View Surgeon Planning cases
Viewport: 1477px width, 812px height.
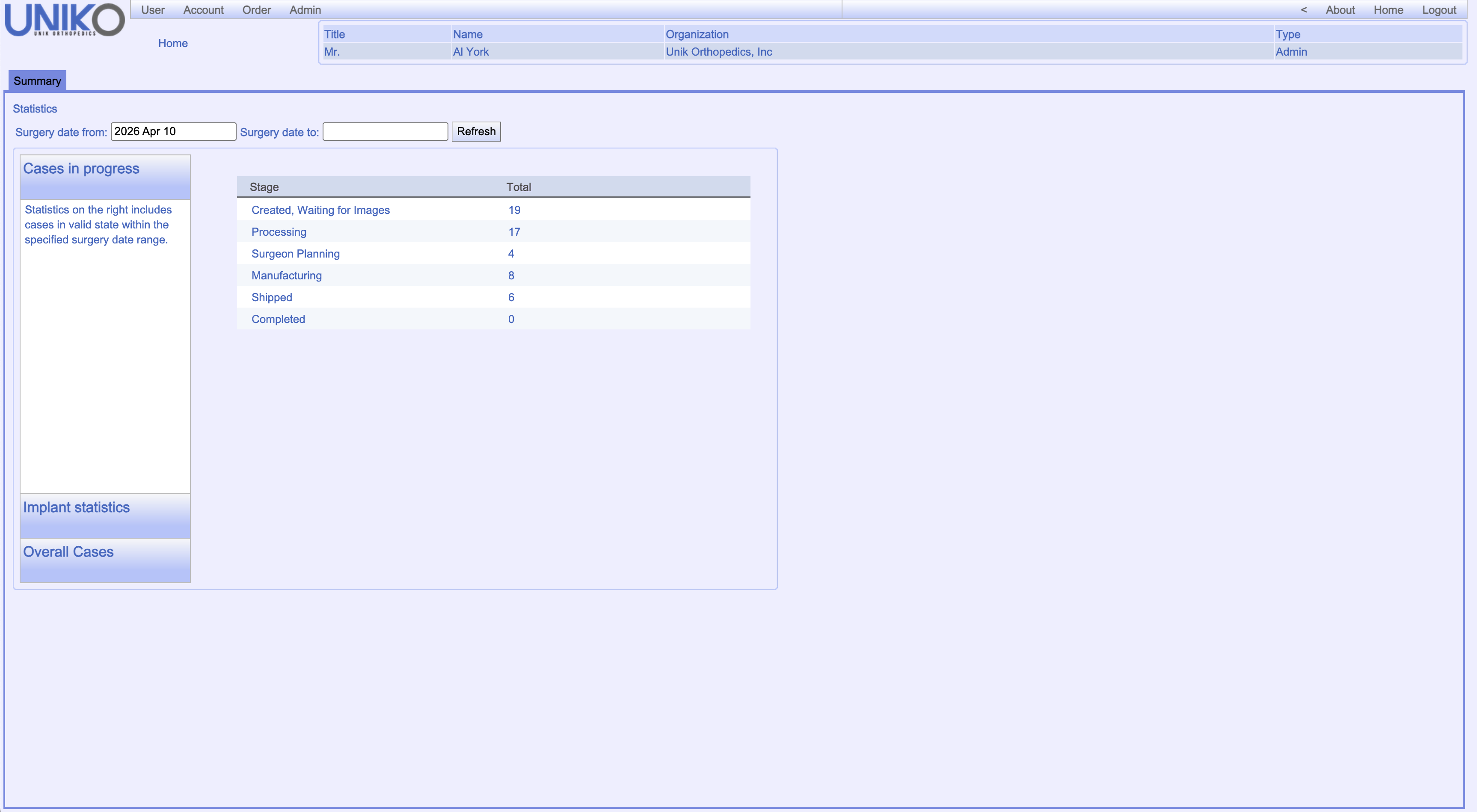click(x=295, y=253)
